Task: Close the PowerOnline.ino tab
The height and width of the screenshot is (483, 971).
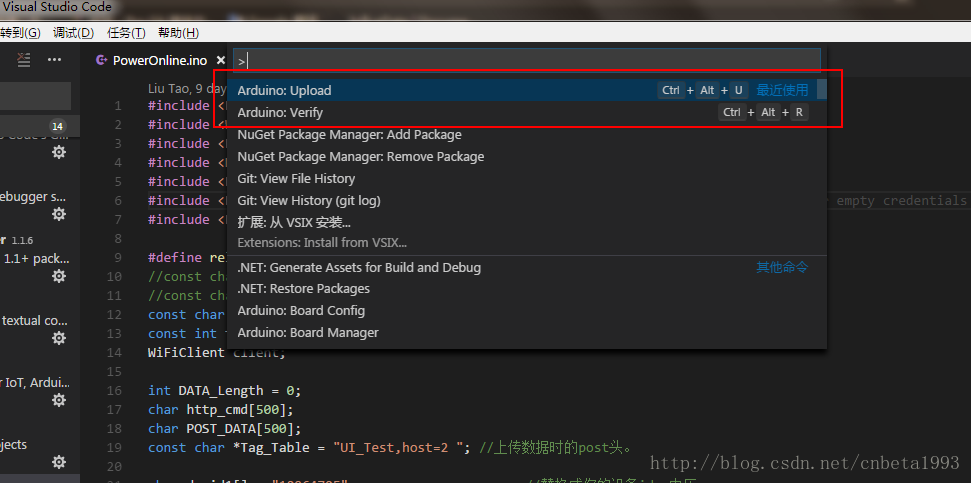Action: 220,60
